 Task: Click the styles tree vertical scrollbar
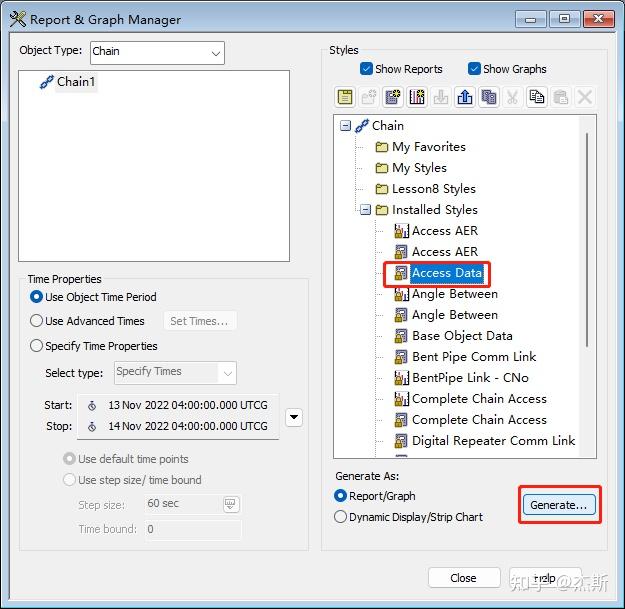click(587, 239)
